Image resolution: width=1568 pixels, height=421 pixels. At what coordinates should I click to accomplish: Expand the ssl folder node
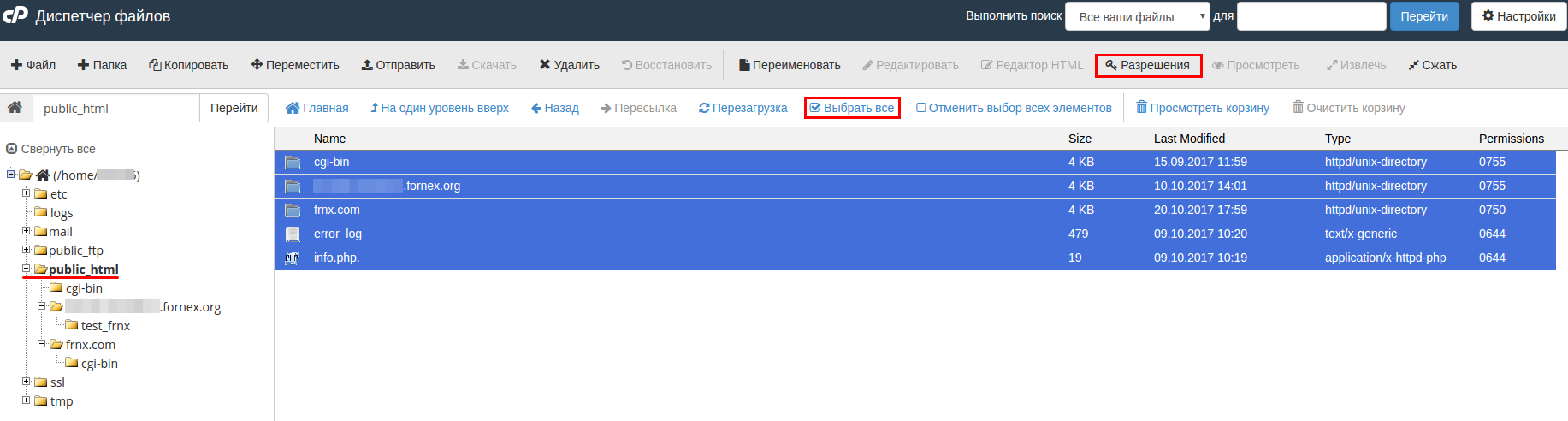[x=27, y=381]
